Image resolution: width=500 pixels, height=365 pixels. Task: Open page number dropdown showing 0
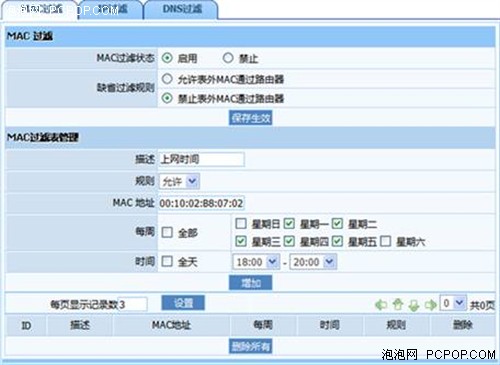click(453, 303)
